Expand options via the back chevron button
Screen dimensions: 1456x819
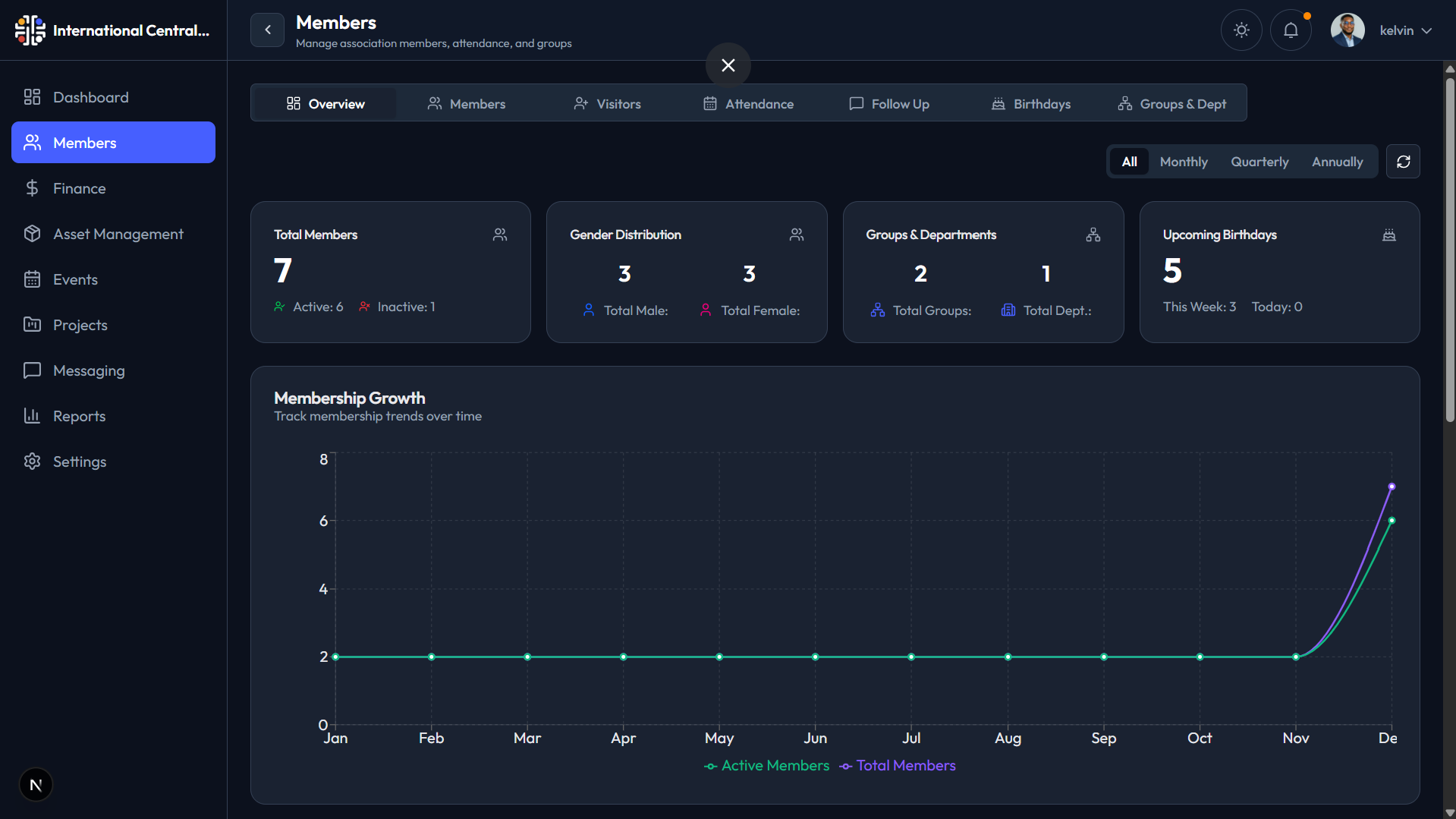pyautogui.click(x=267, y=30)
